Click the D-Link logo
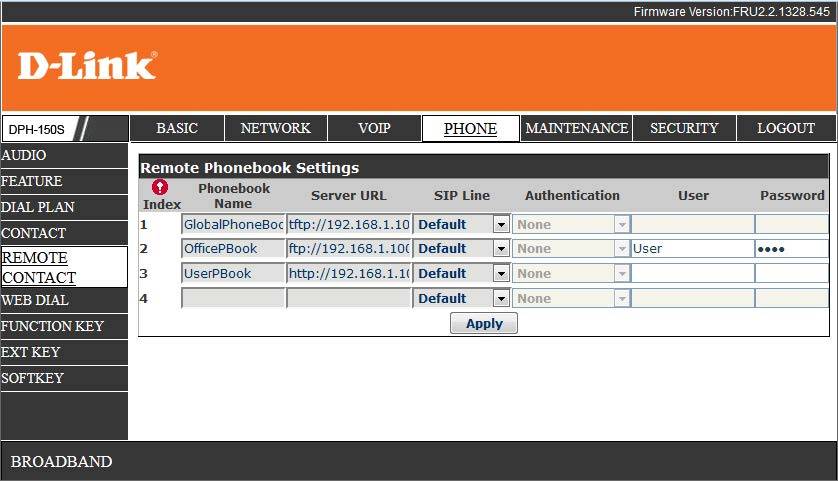 (87, 66)
